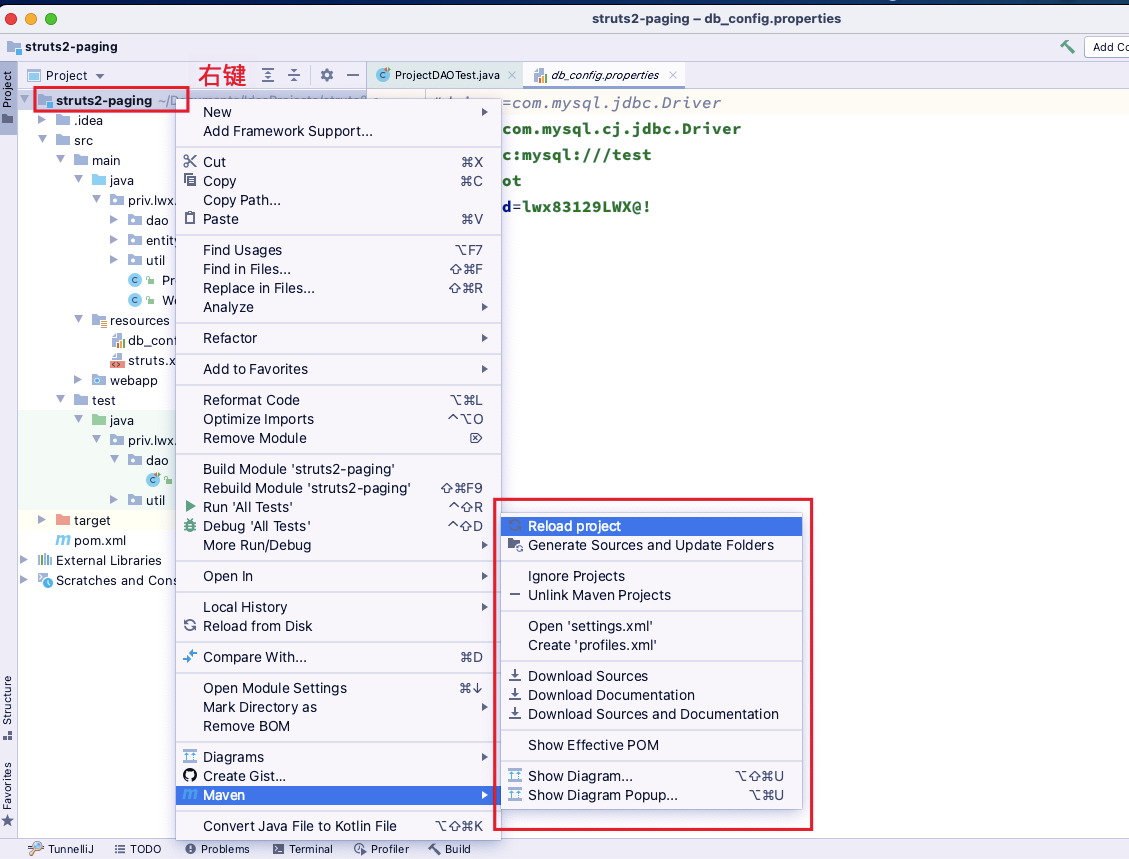Viewport: 1129px width, 859px height.
Task: Click the Reload from Disk refresh icon
Action: (x=189, y=625)
